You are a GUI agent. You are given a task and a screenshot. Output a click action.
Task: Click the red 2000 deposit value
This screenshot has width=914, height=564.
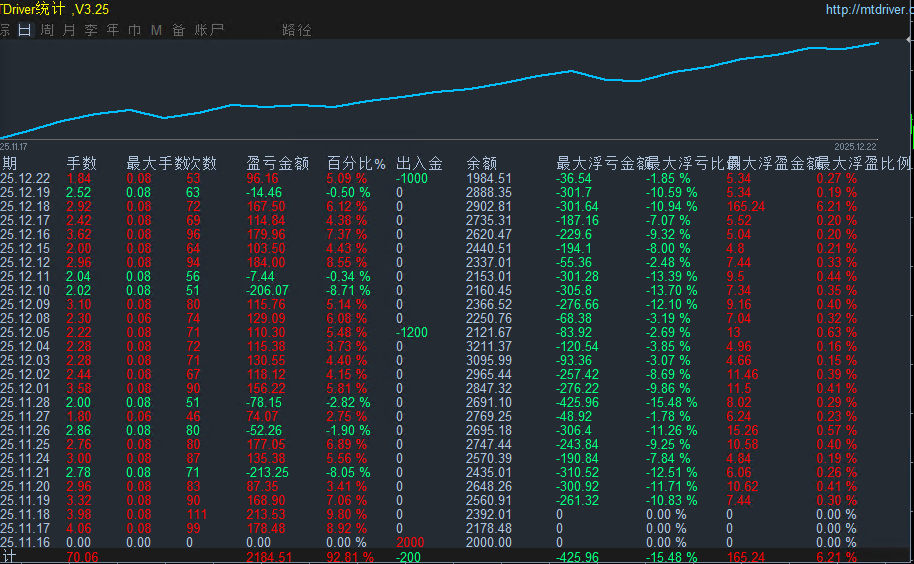click(410, 542)
